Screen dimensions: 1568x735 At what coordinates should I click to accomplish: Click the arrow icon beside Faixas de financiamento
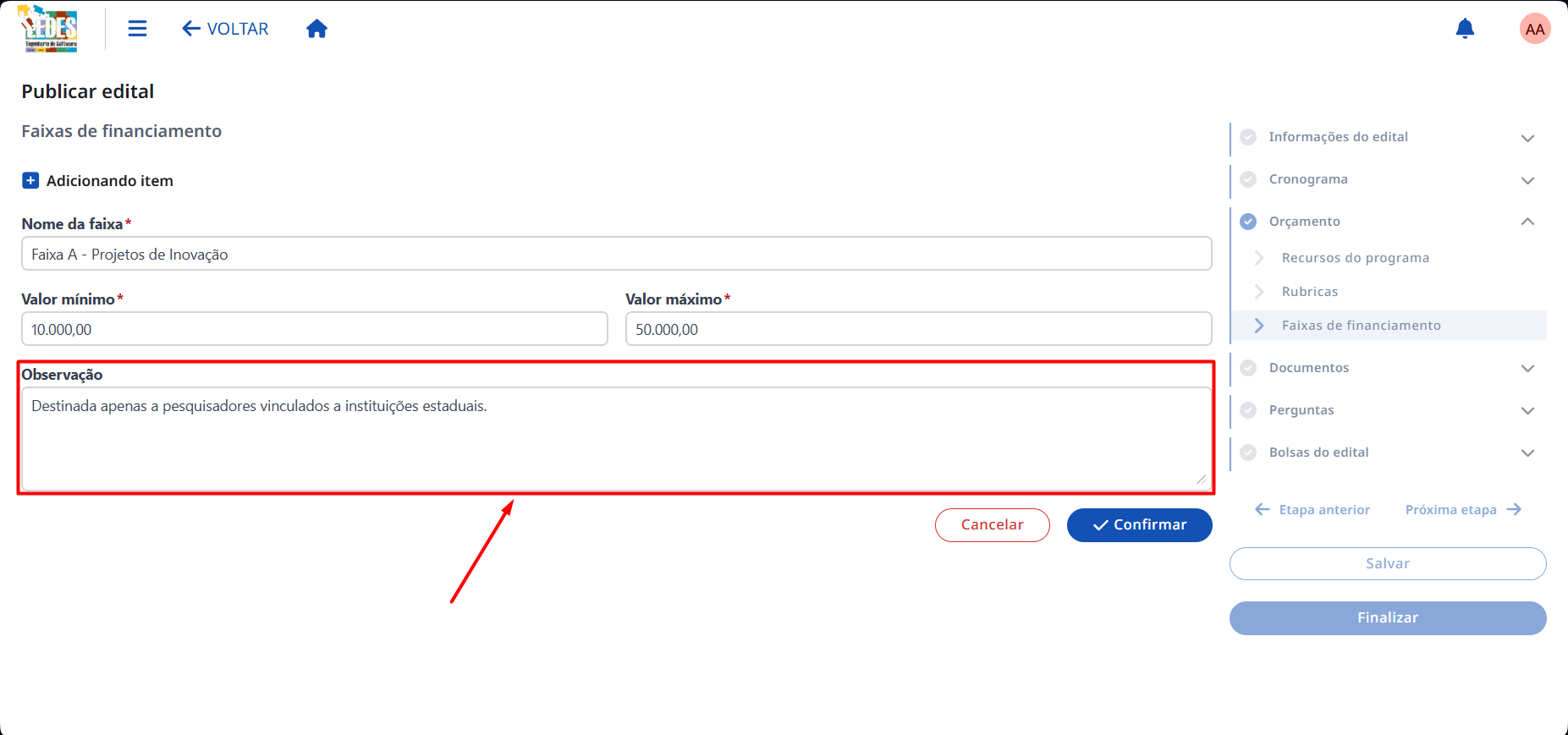(1259, 326)
